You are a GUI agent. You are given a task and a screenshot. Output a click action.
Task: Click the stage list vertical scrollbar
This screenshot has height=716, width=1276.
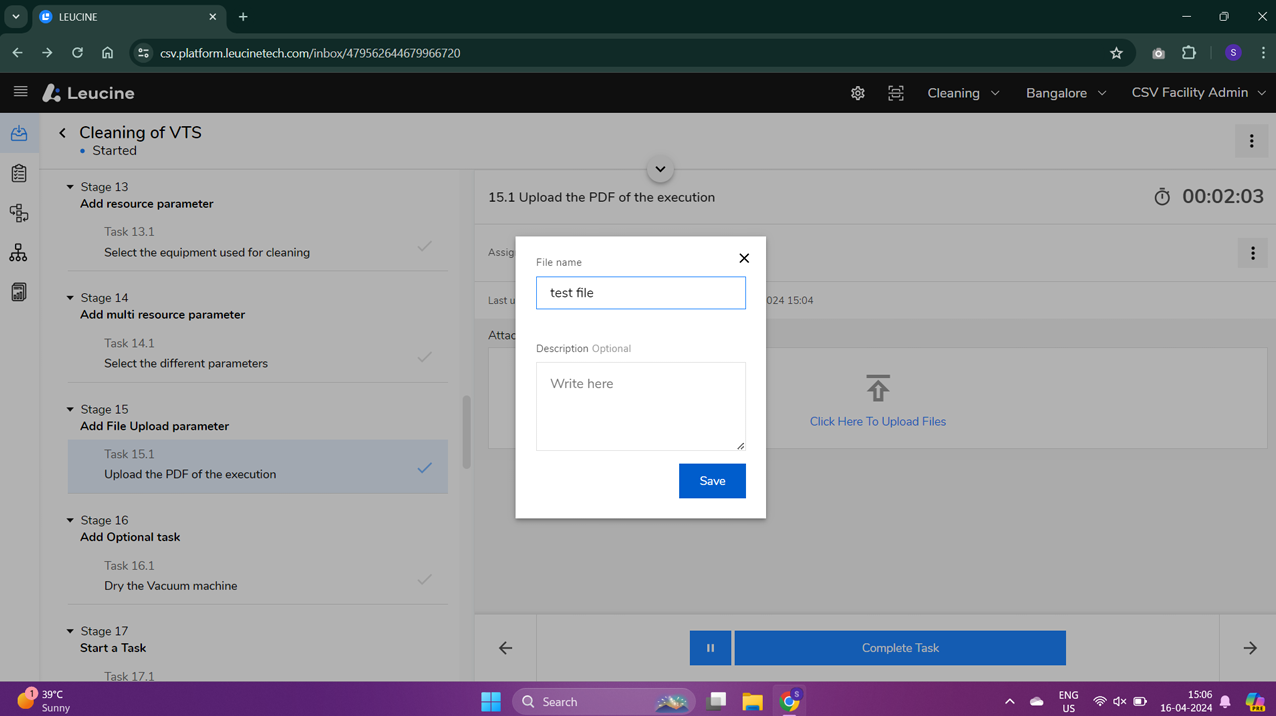466,432
